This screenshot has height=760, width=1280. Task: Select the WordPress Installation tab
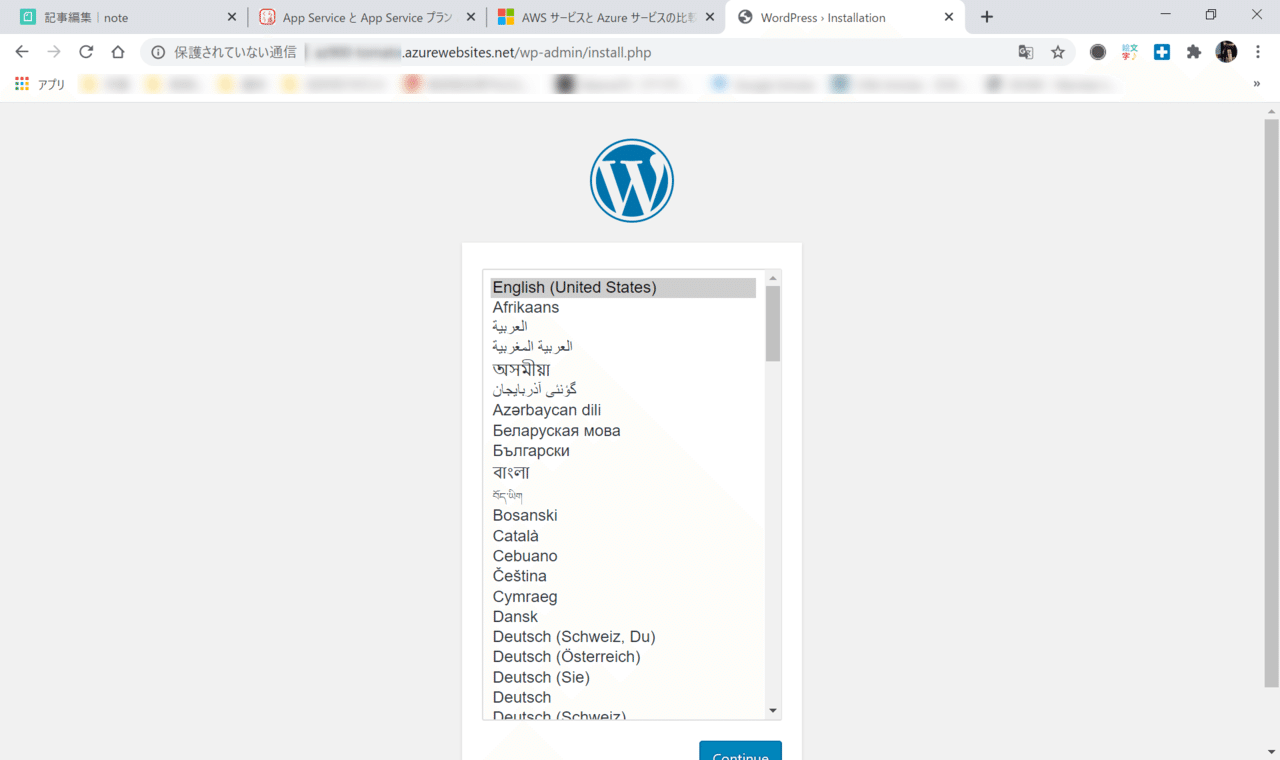tap(845, 17)
